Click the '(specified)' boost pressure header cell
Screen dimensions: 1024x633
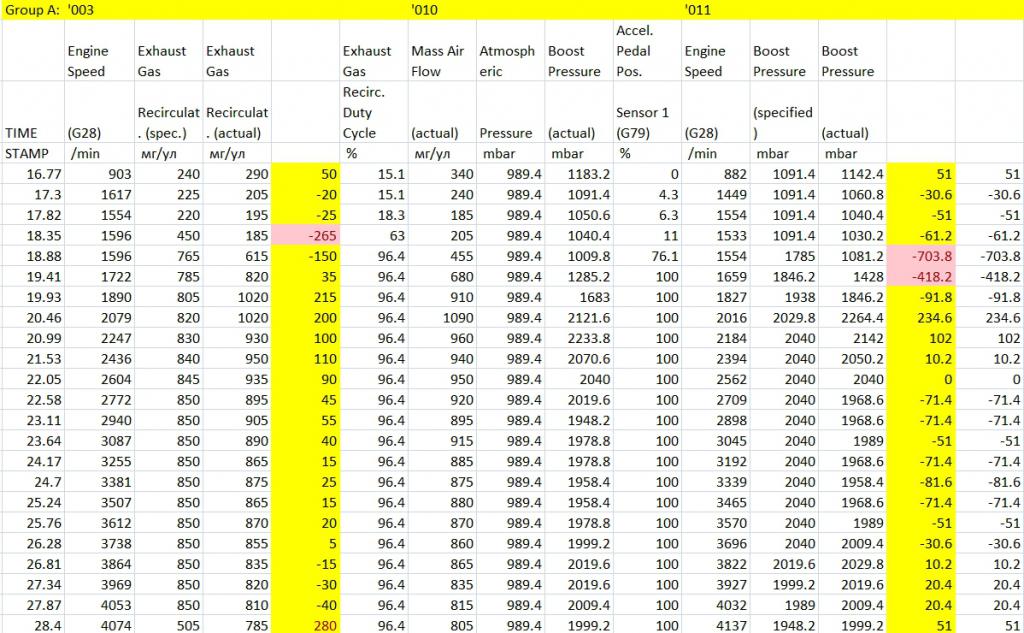click(x=784, y=112)
